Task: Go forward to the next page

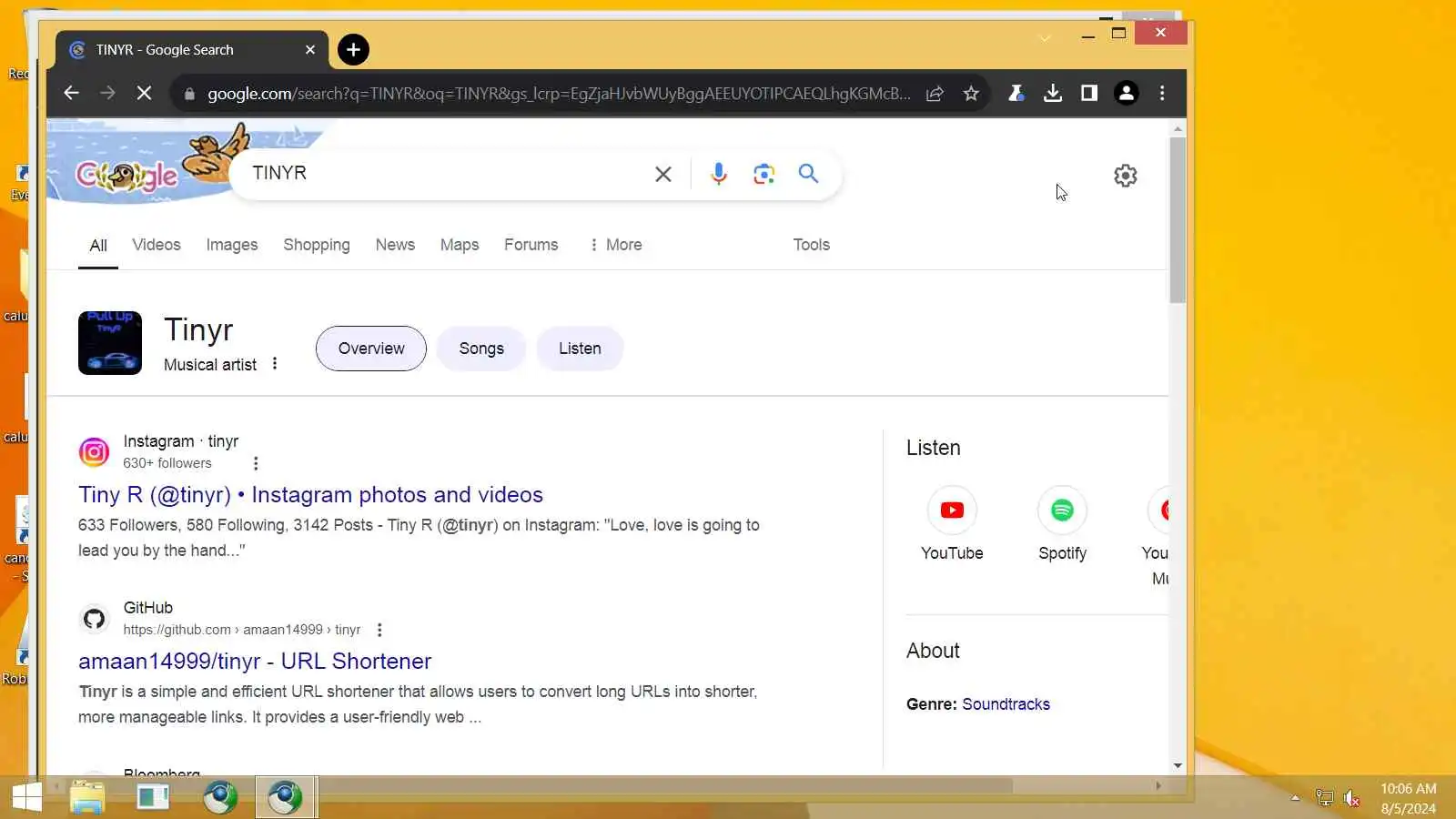Action: (107, 93)
